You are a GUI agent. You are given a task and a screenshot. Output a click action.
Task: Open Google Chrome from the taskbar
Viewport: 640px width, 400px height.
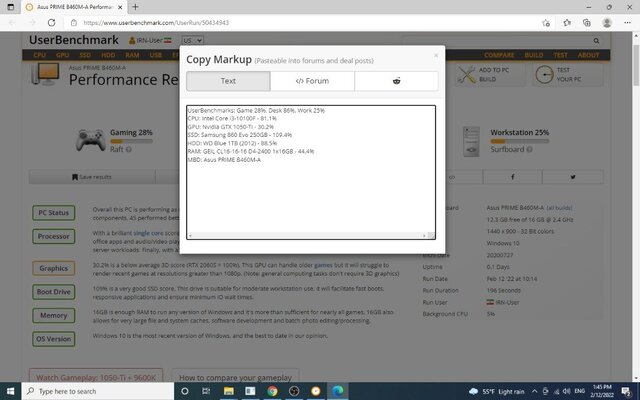(x=272, y=391)
